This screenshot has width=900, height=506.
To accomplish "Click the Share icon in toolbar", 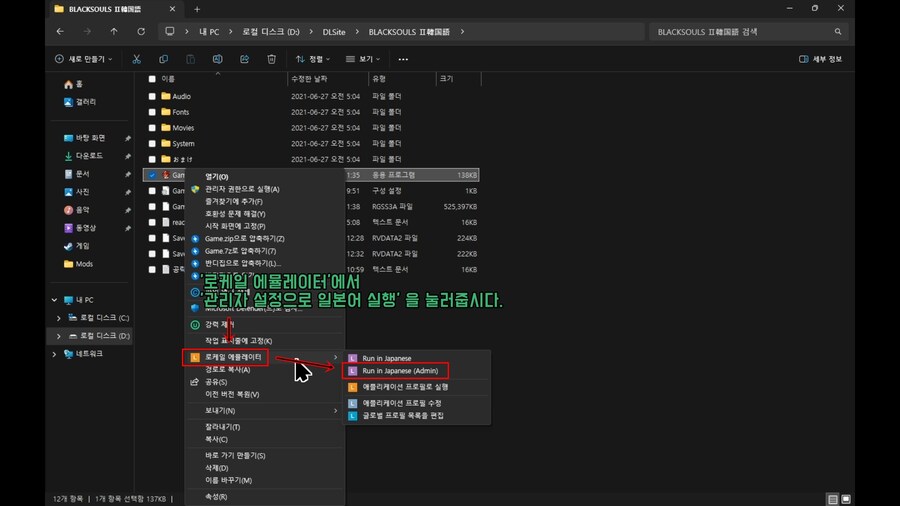I will click(245, 59).
